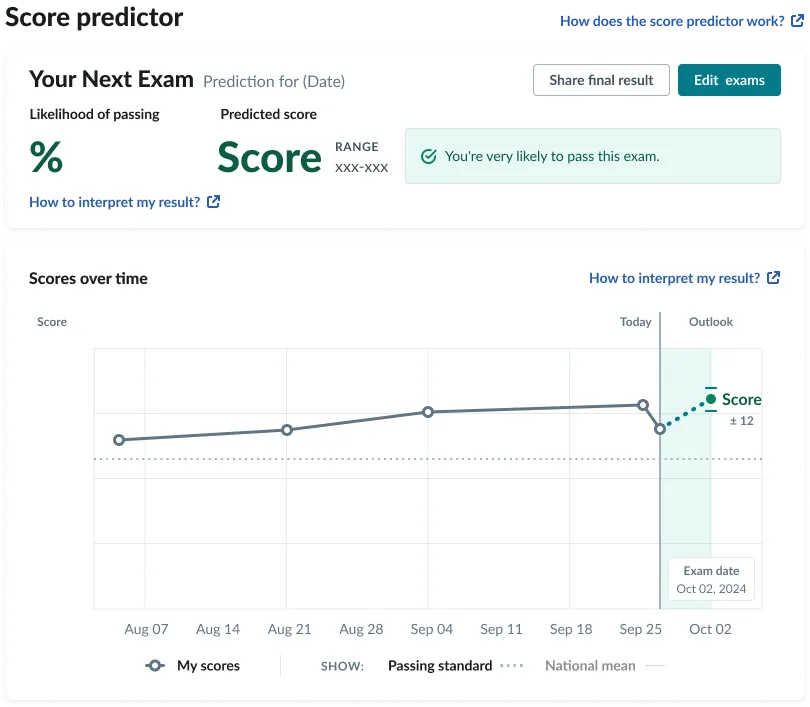
Task: Click the My scores legend marker icon
Action: [x=155, y=666]
